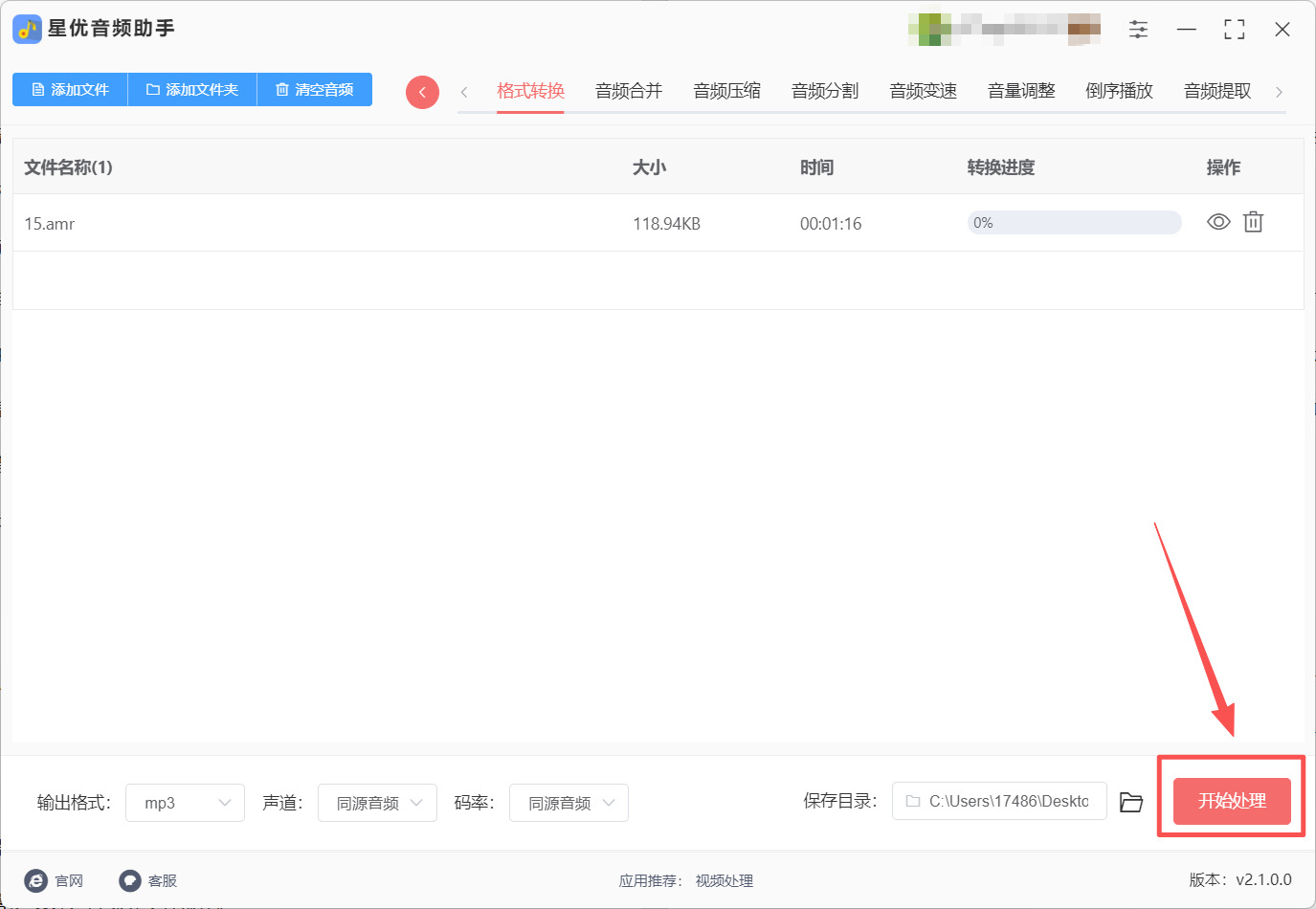1316x909 pixels.
Task: Open settings via sliders icon top right
Action: [x=1138, y=29]
